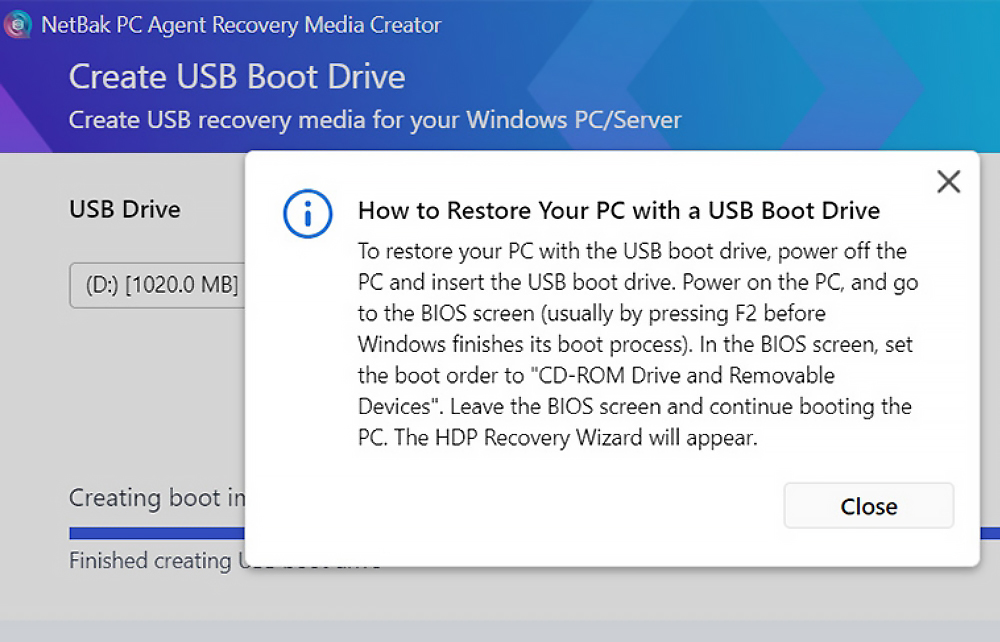
Task: Click the NetBak PC Agent window title text
Action: point(241,25)
